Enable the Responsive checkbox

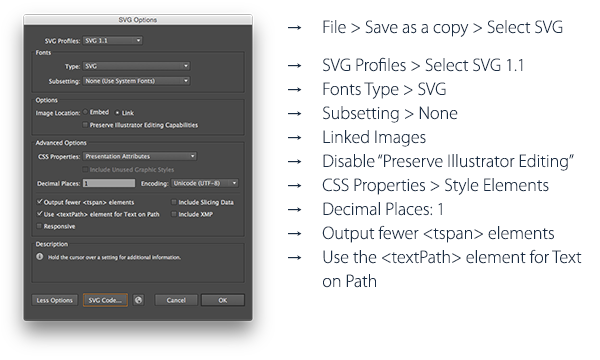click(x=39, y=226)
